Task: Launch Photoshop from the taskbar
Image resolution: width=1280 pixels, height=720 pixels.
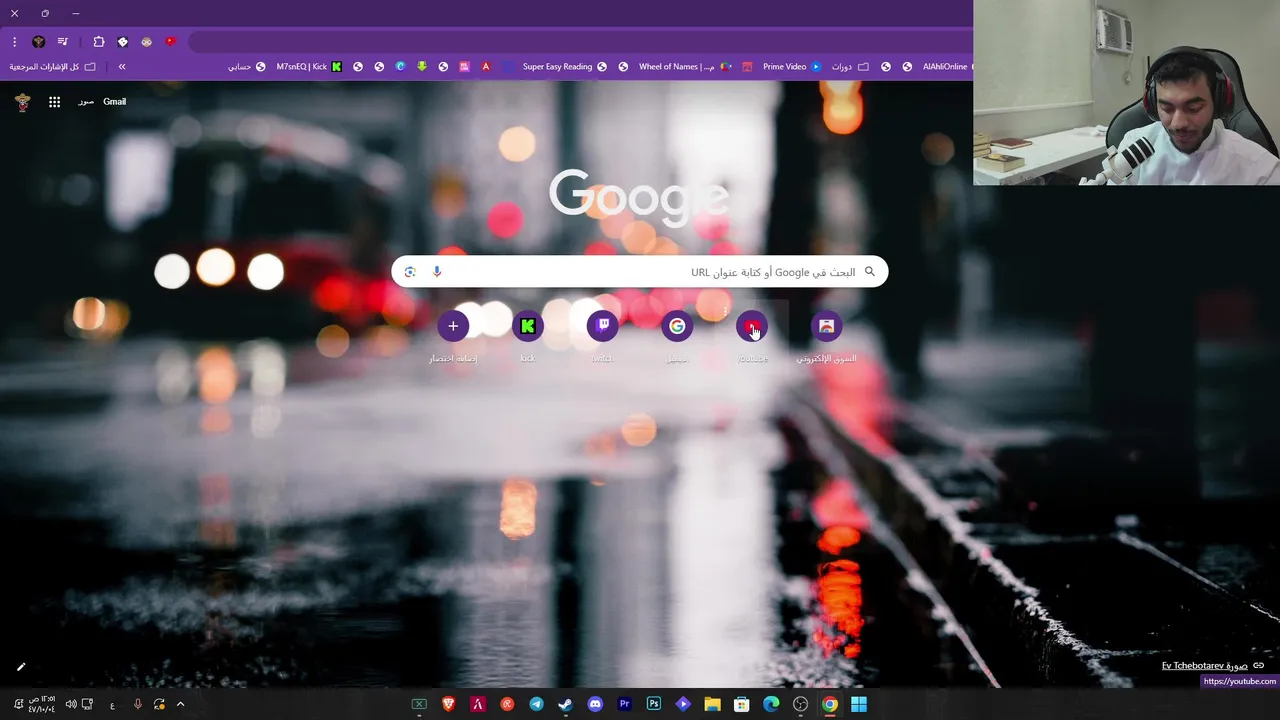Action: [654, 704]
